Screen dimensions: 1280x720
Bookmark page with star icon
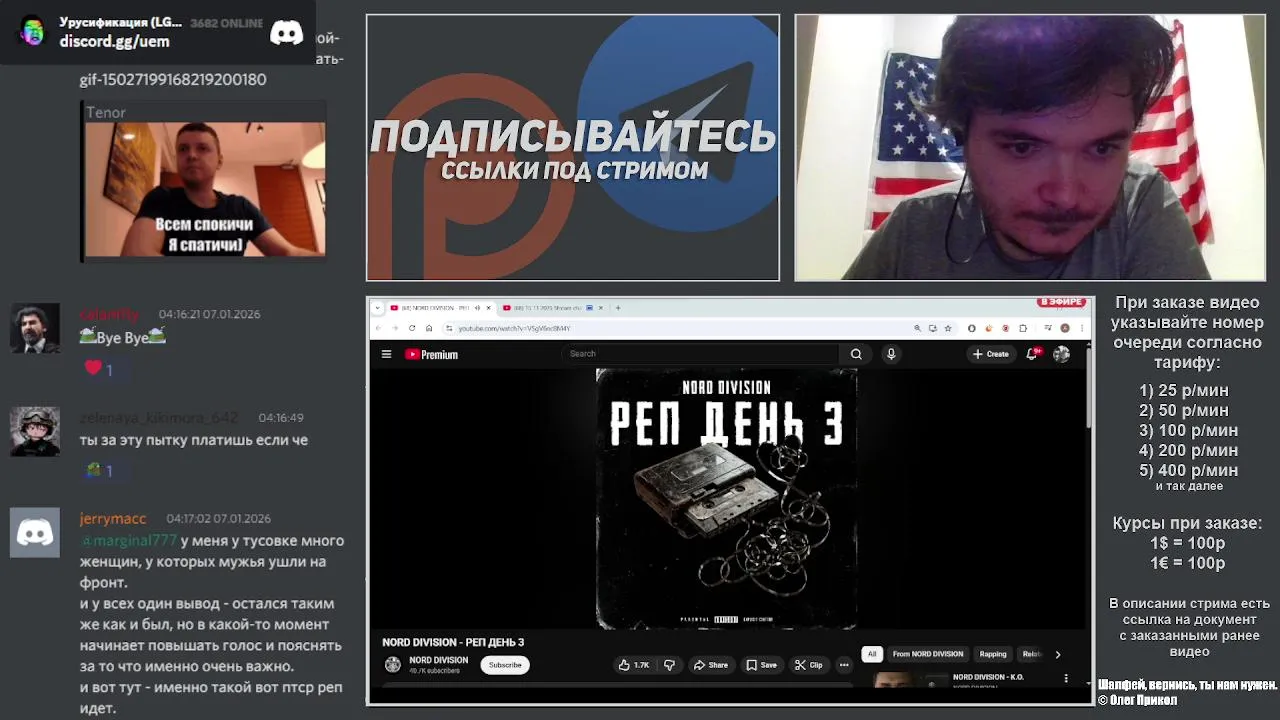(948, 328)
